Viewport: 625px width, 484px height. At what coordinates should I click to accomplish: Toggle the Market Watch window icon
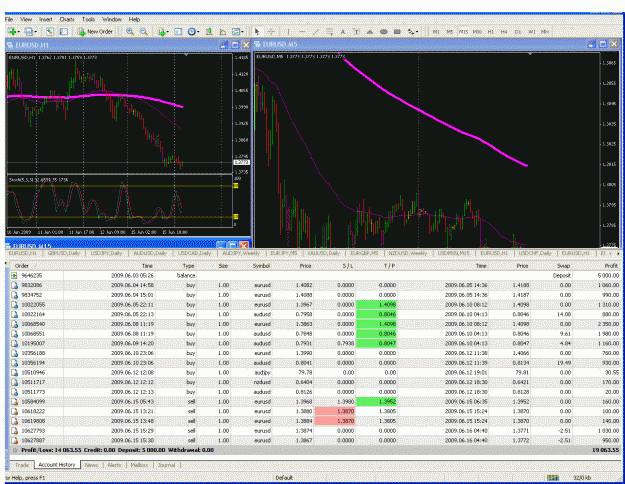click(49, 31)
